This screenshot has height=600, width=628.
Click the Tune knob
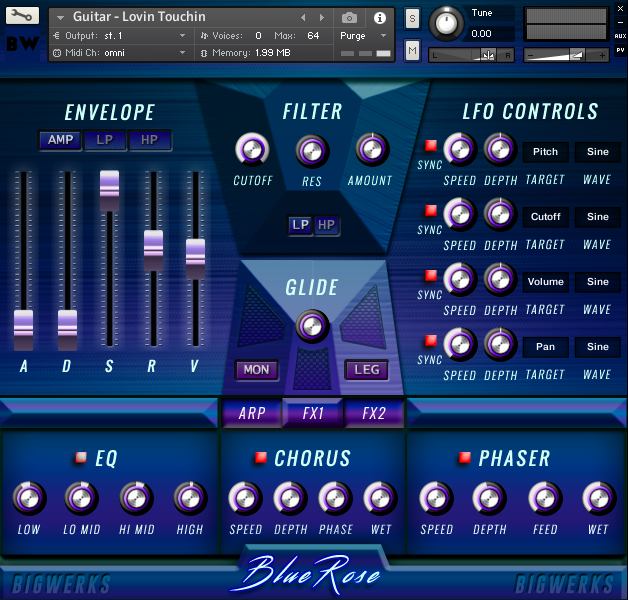click(446, 24)
